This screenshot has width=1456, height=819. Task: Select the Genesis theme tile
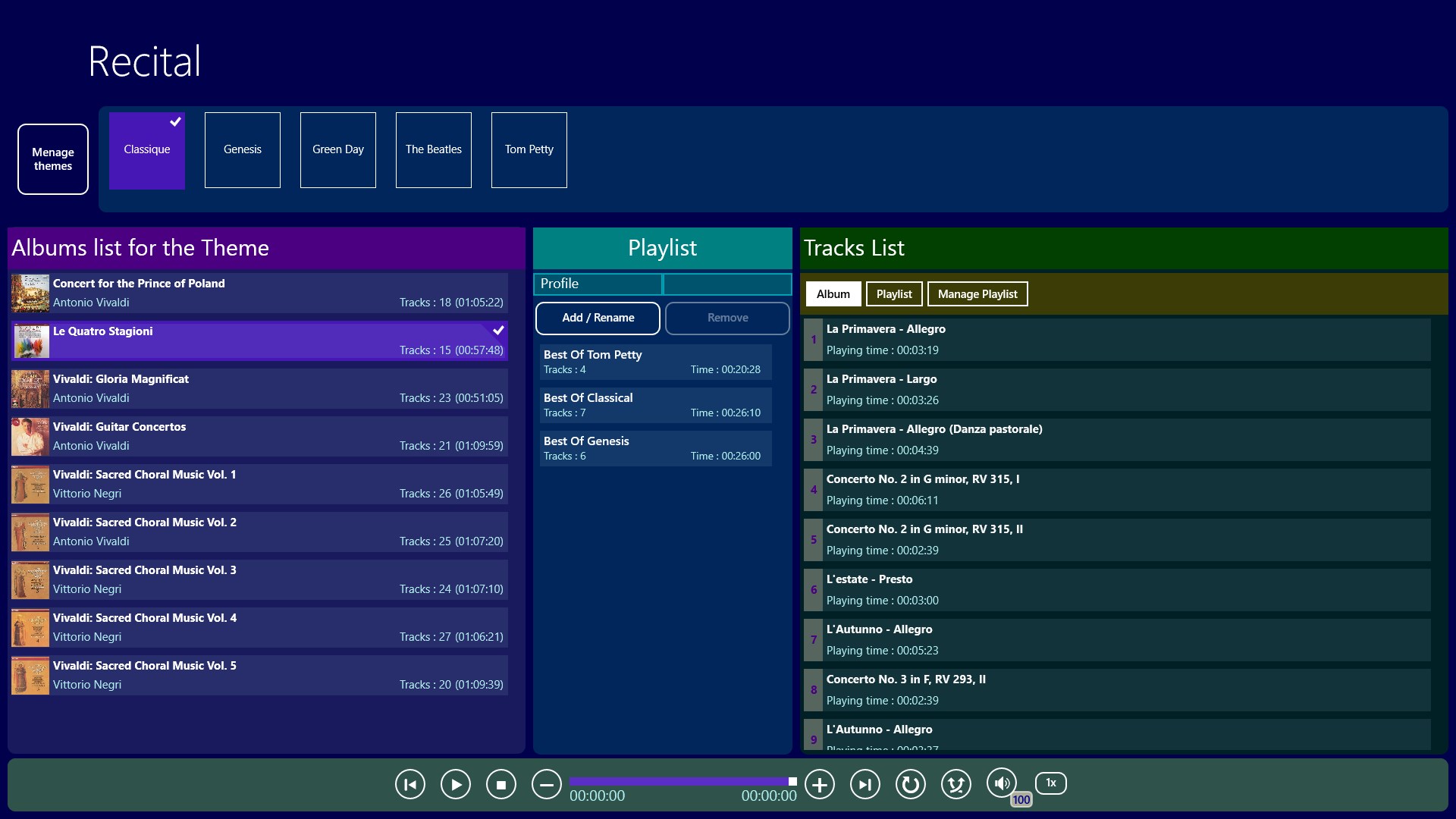tap(243, 150)
